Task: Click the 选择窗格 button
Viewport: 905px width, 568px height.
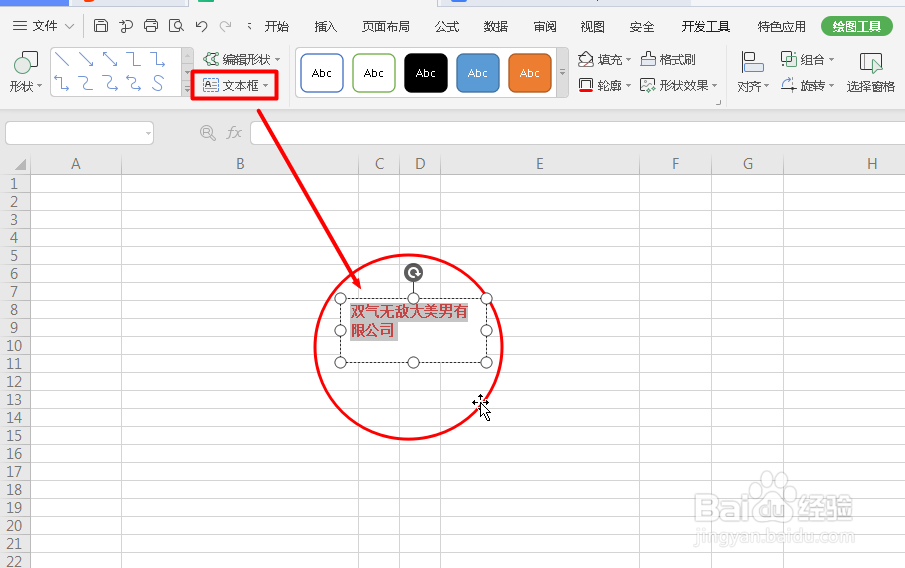Action: (x=870, y=72)
